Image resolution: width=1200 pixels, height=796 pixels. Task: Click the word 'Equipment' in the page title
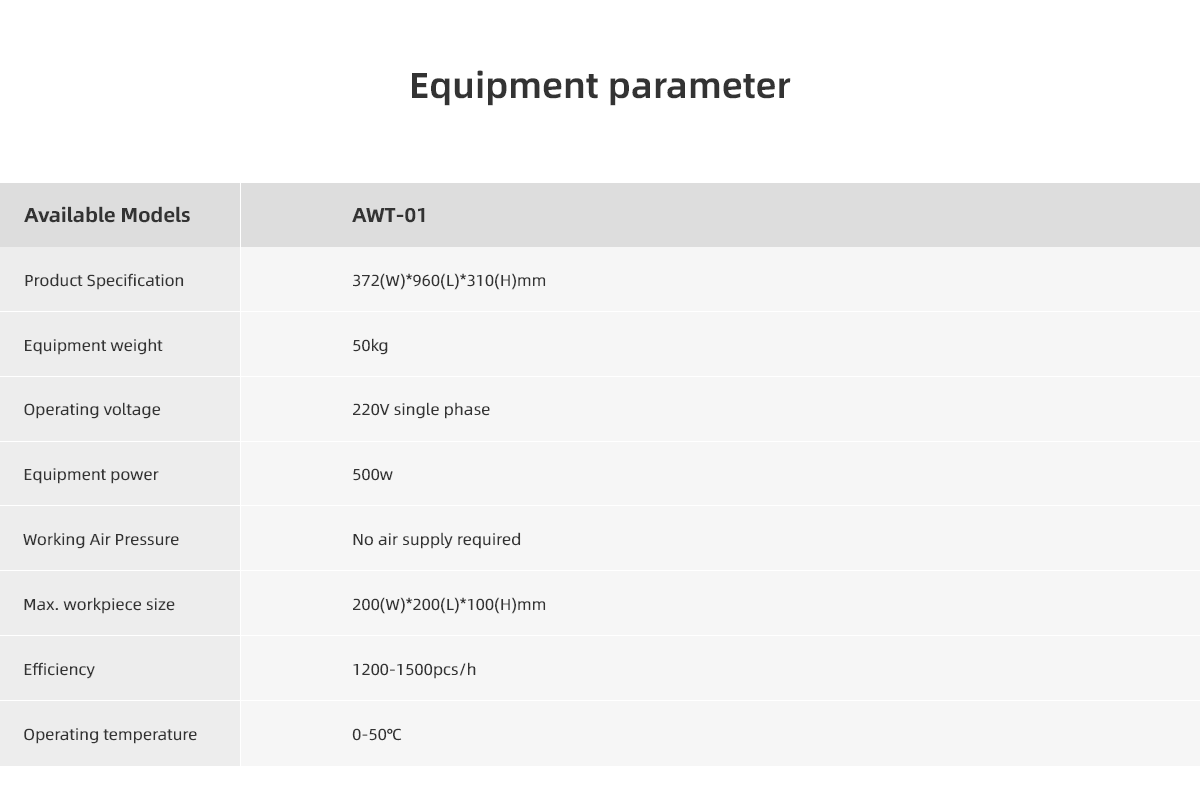pos(504,86)
